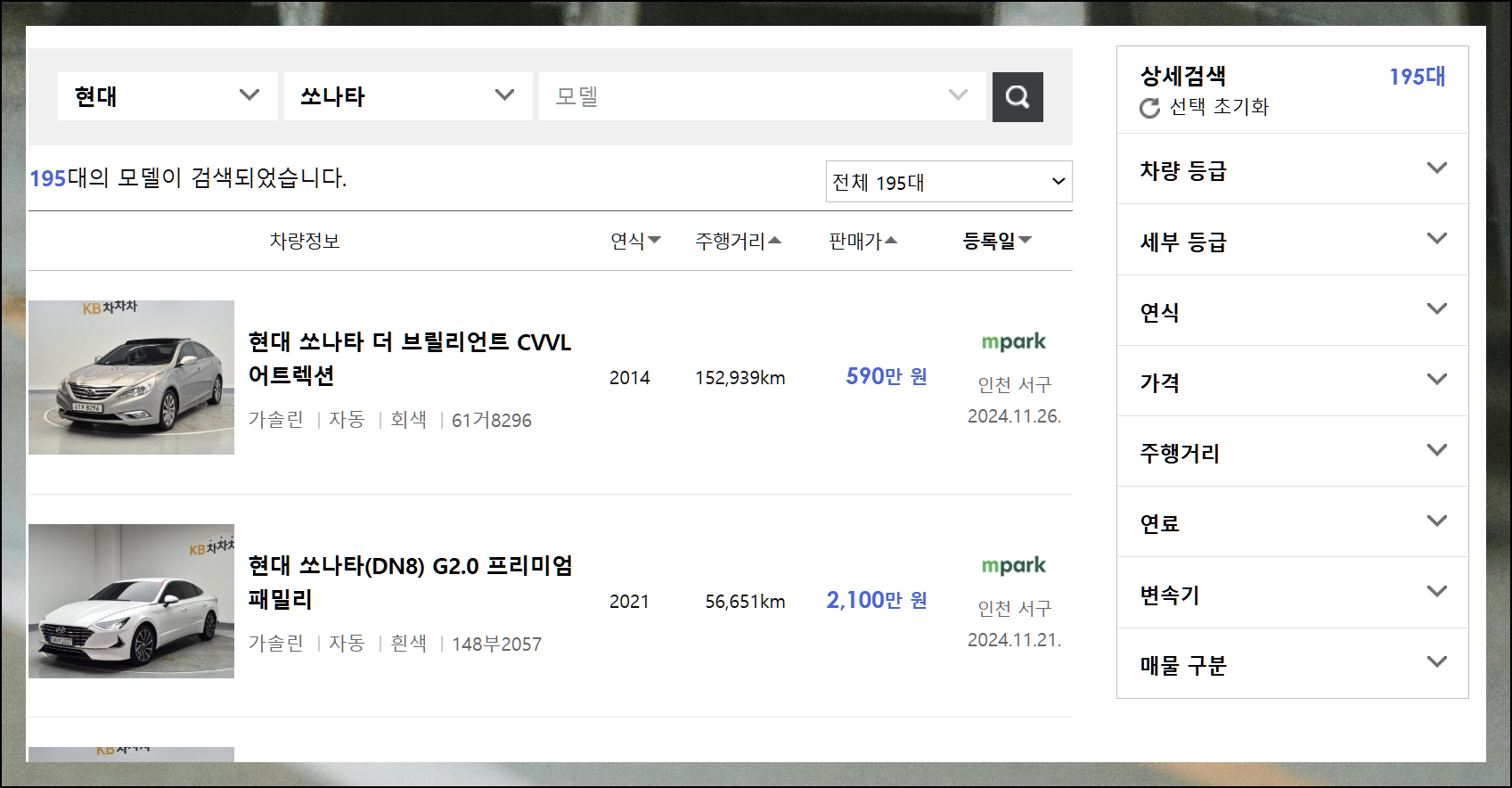Expand the 변속기 filter section
The width and height of the screenshot is (1512, 788).
click(1292, 593)
